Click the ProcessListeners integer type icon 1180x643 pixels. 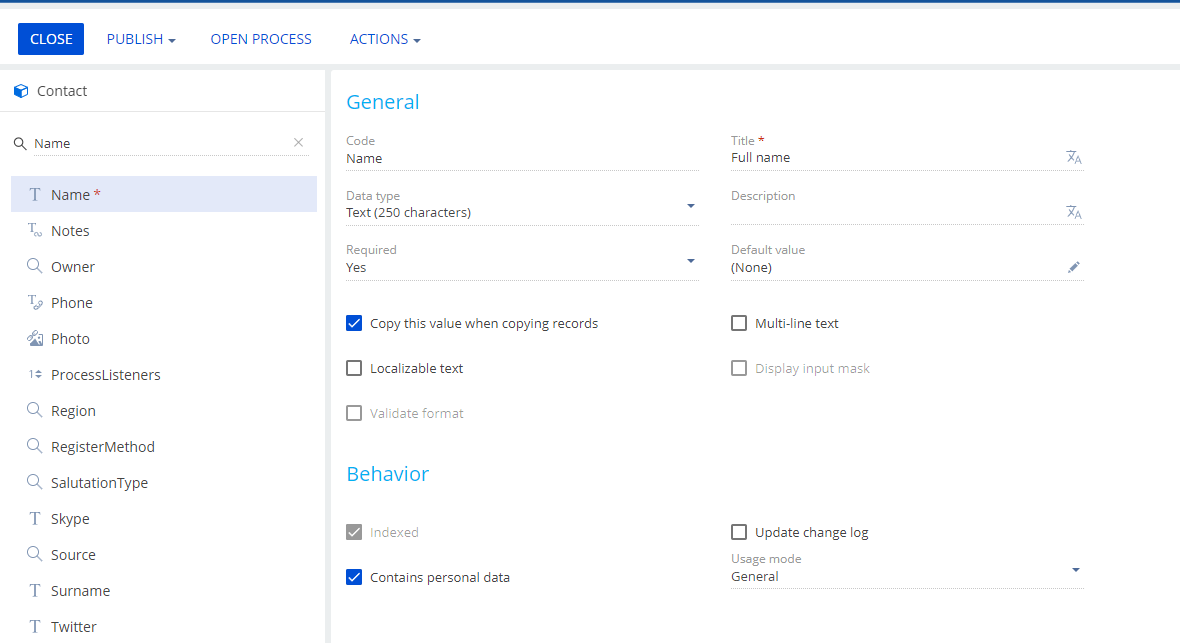click(35, 374)
